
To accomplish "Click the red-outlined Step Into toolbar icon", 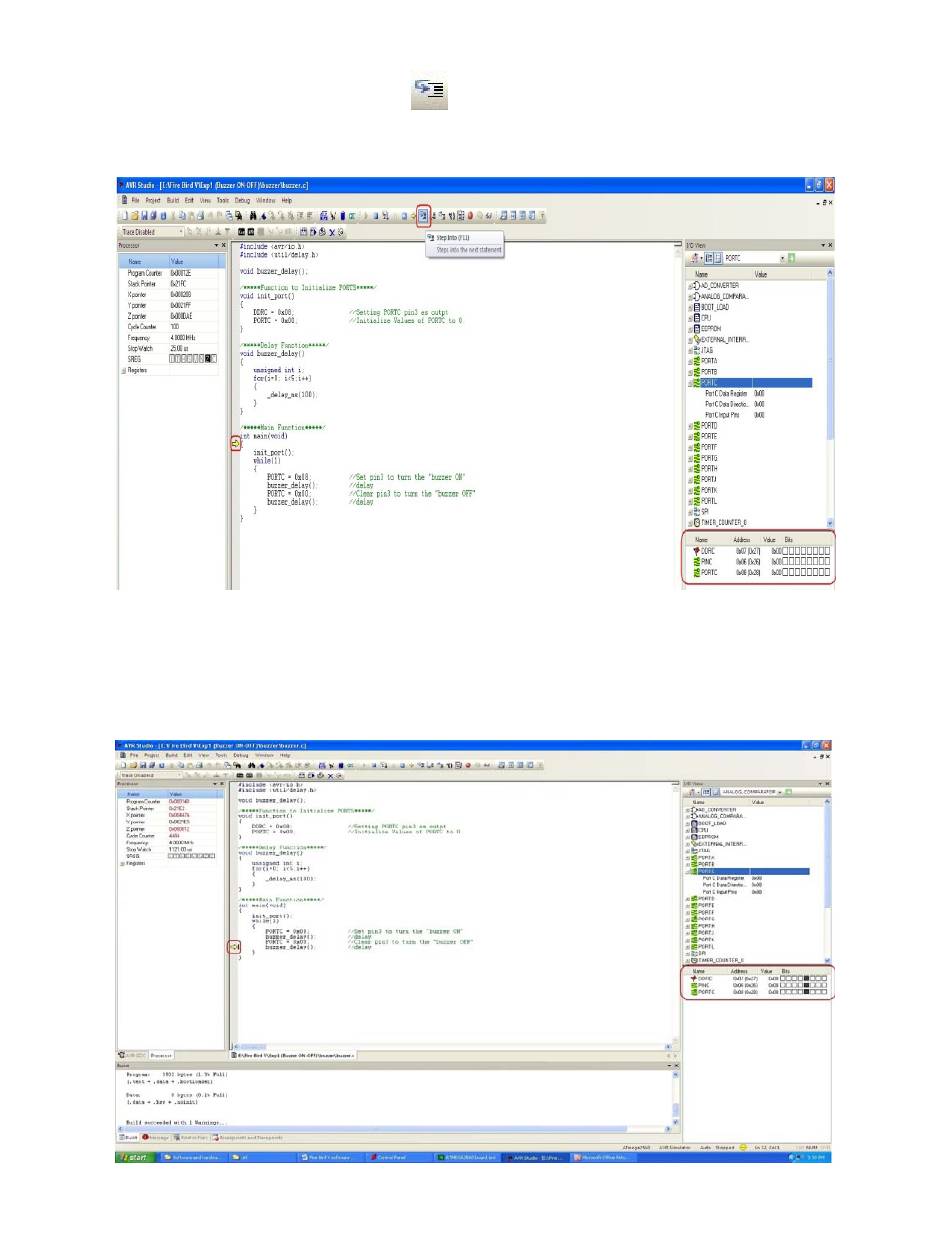I will click(x=424, y=215).
